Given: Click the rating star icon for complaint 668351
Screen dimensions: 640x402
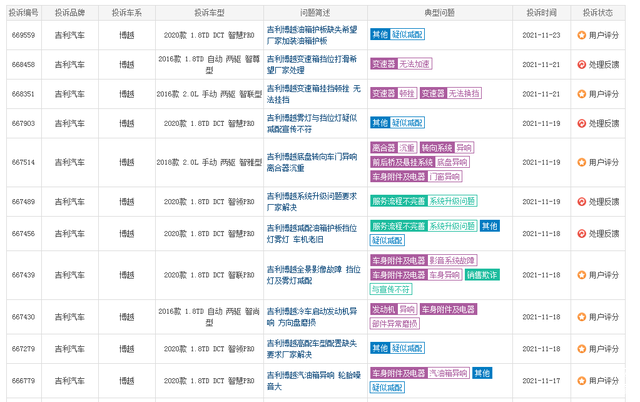Looking at the screenshot, I should (x=582, y=94).
